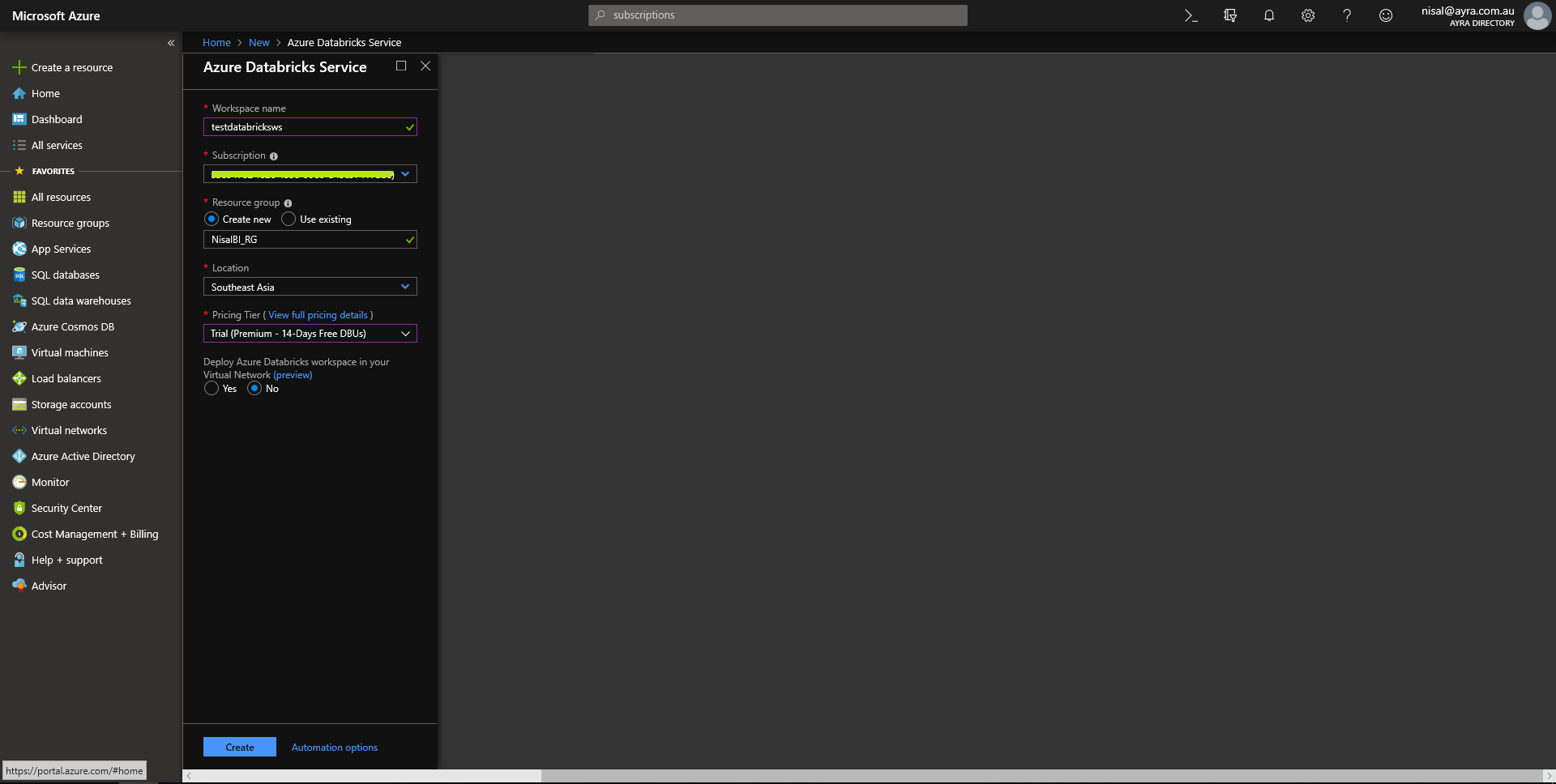Click the Resource groups cube icon

click(19, 223)
